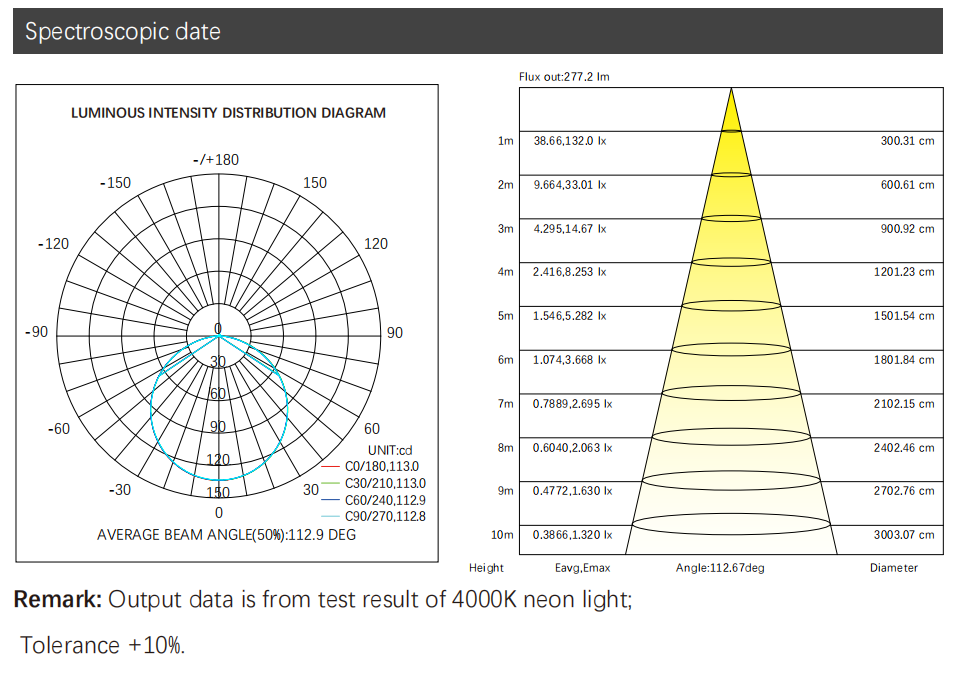Click the UNIT:cd label above the legend

pos(390,450)
